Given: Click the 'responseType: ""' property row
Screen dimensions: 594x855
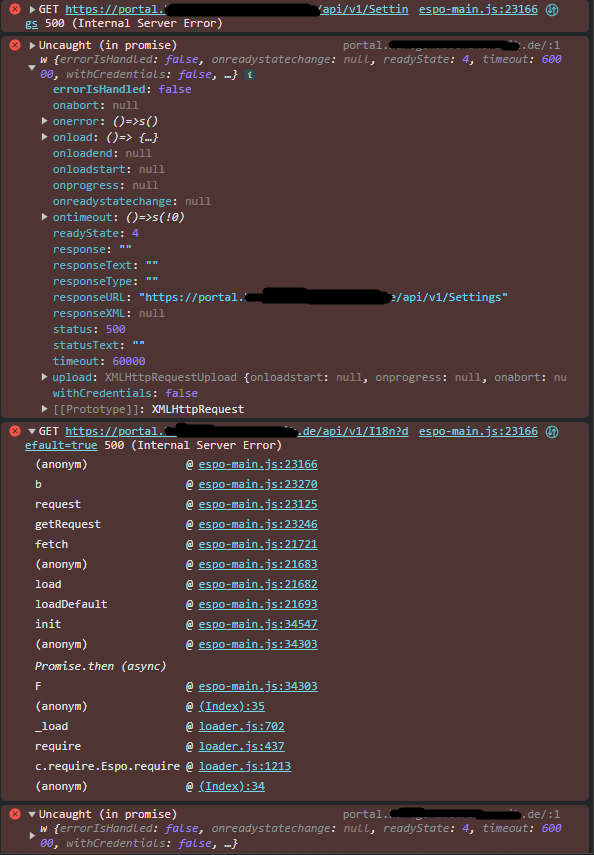Looking at the screenshot, I should tap(105, 281).
